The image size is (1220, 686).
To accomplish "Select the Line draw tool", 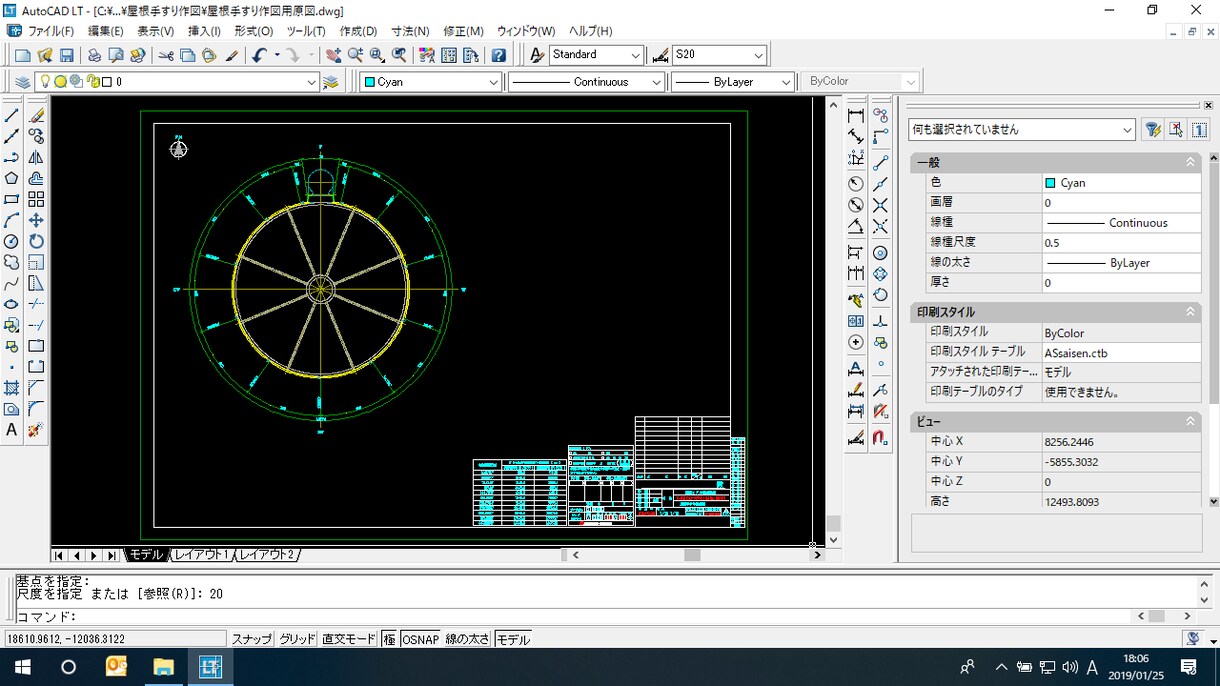I will 12,115.
